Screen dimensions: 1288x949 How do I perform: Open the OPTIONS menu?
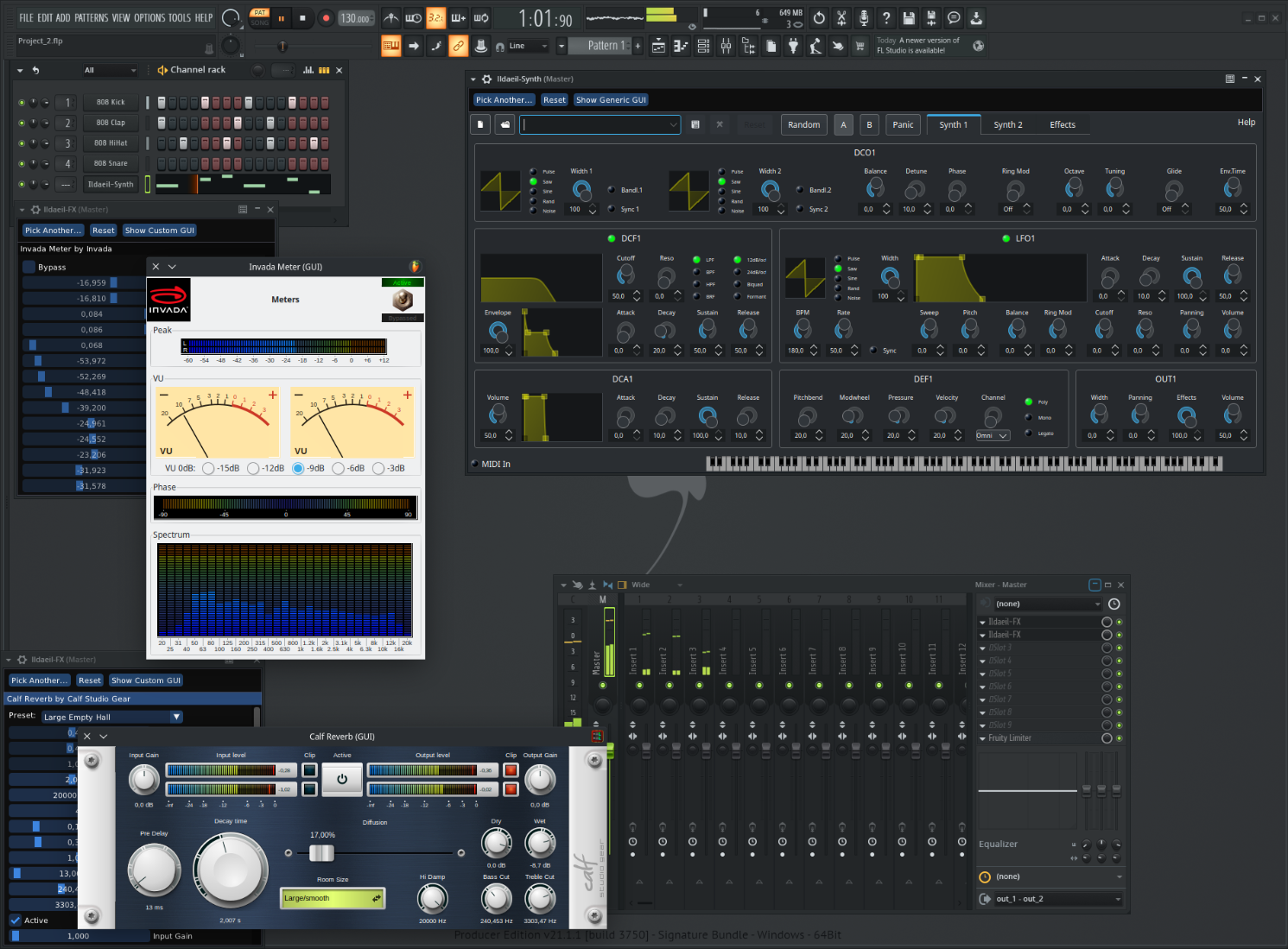(x=149, y=17)
